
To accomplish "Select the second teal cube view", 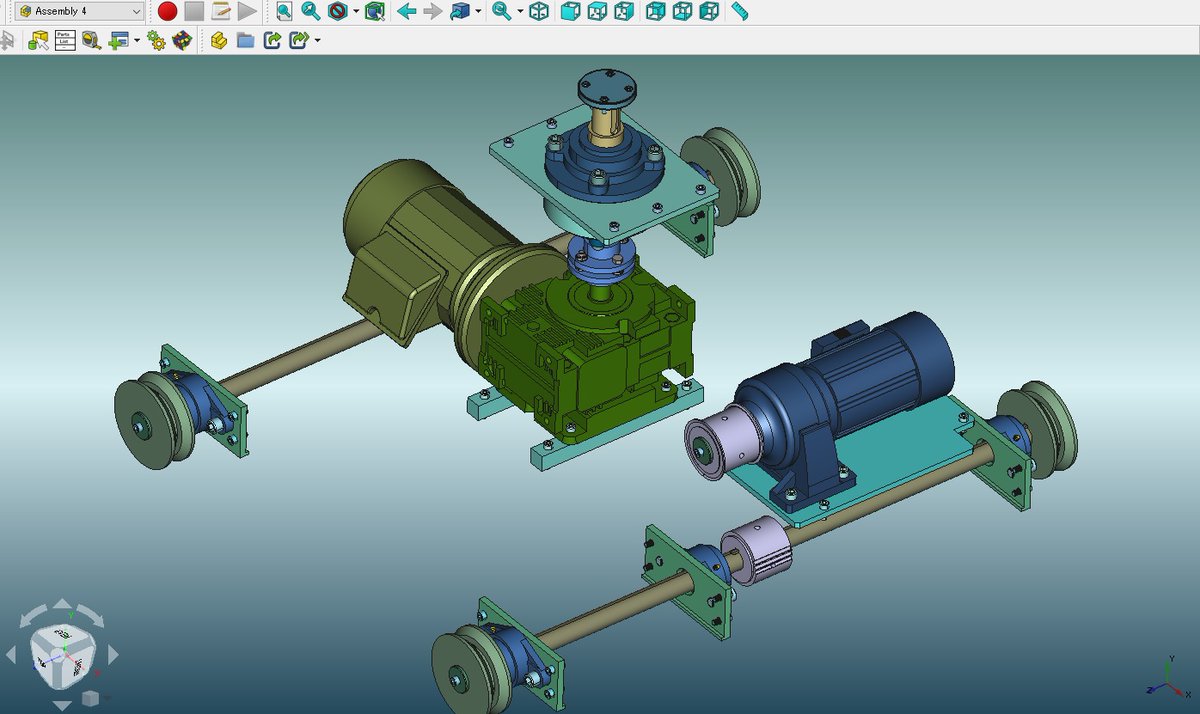I will [x=597, y=12].
